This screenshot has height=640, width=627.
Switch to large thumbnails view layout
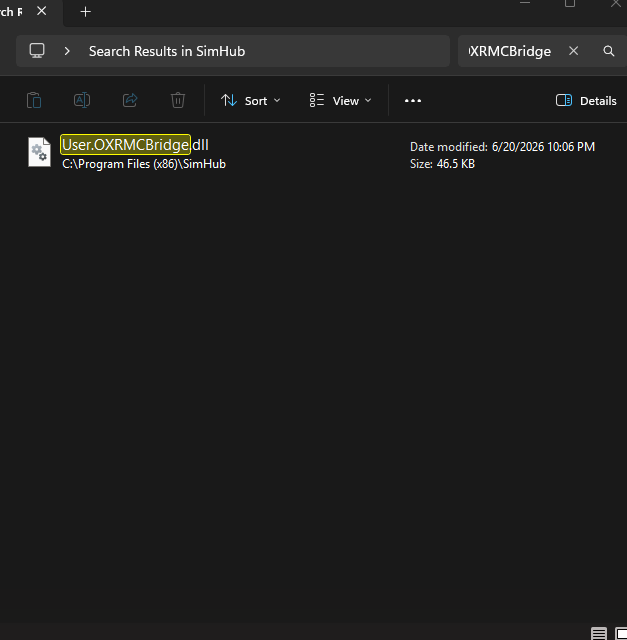click(x=621, y=633)
